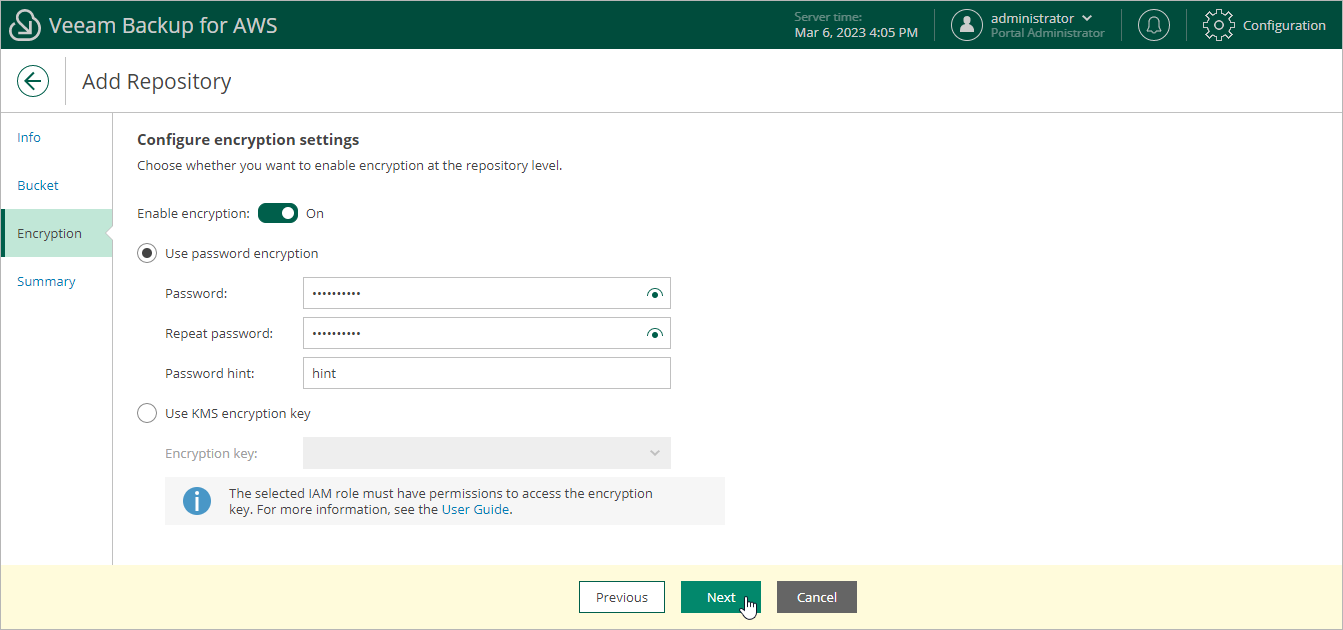This screenshot has width=1343, height=630.
Task: Open notifications via the bell icon
Action: tap(1153, 24)
